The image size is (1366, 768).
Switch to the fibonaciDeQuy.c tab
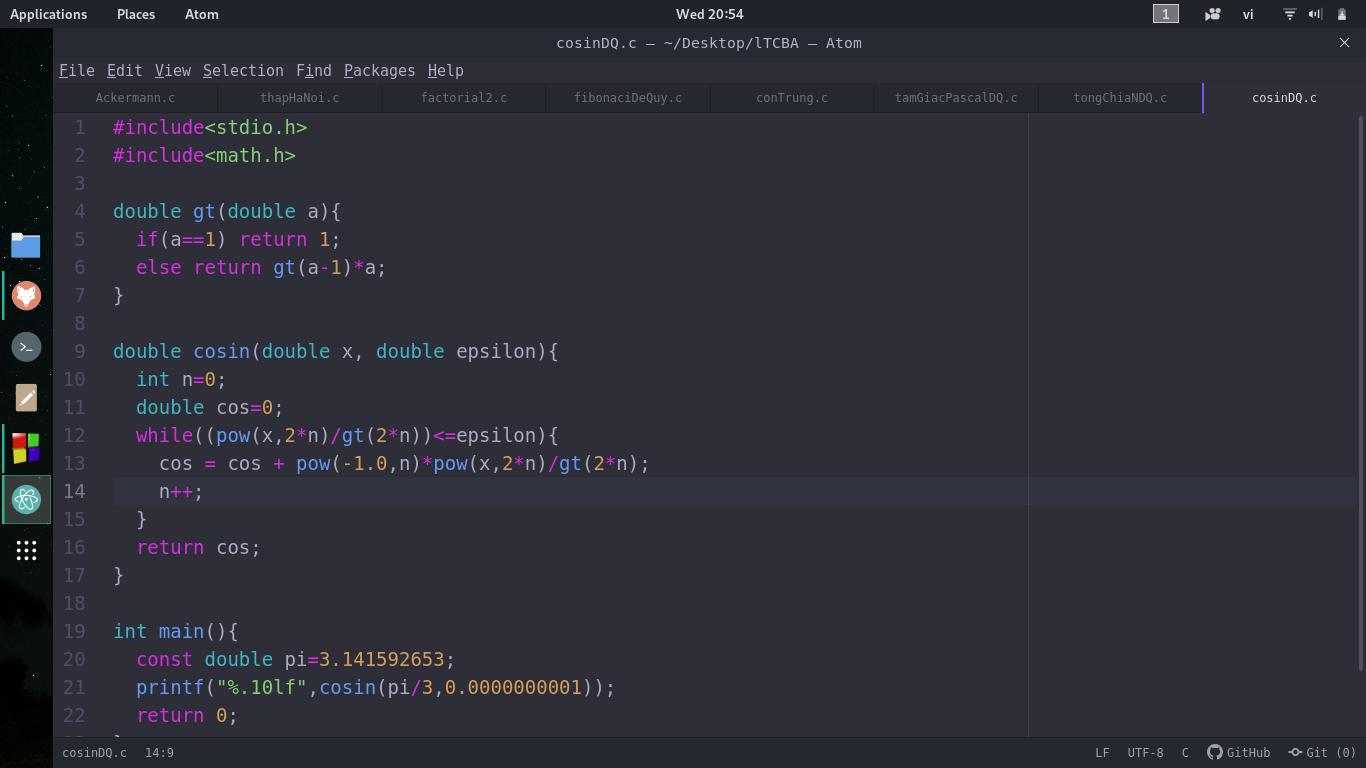coord(628,98)
